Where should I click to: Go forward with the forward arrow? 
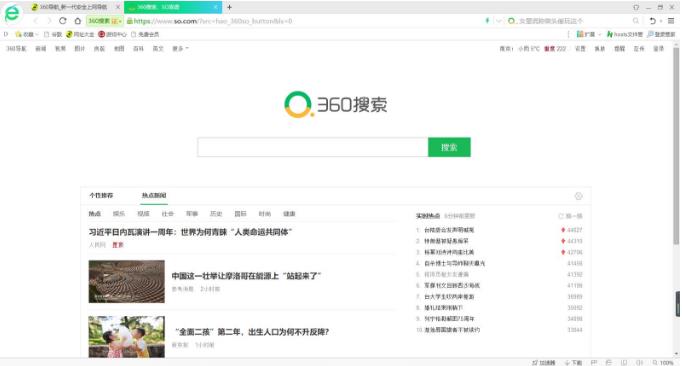49,21
